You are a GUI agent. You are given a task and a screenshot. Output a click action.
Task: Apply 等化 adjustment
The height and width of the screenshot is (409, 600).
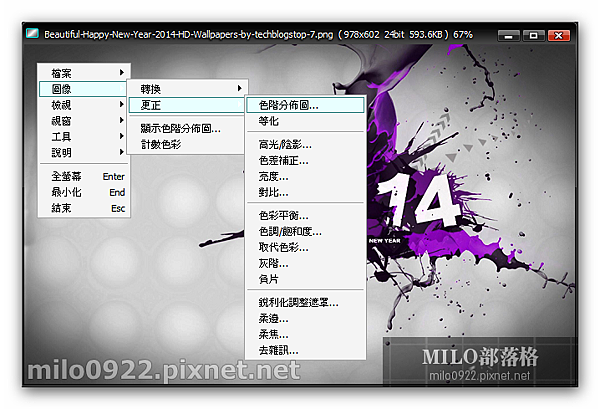pos(305,121)
